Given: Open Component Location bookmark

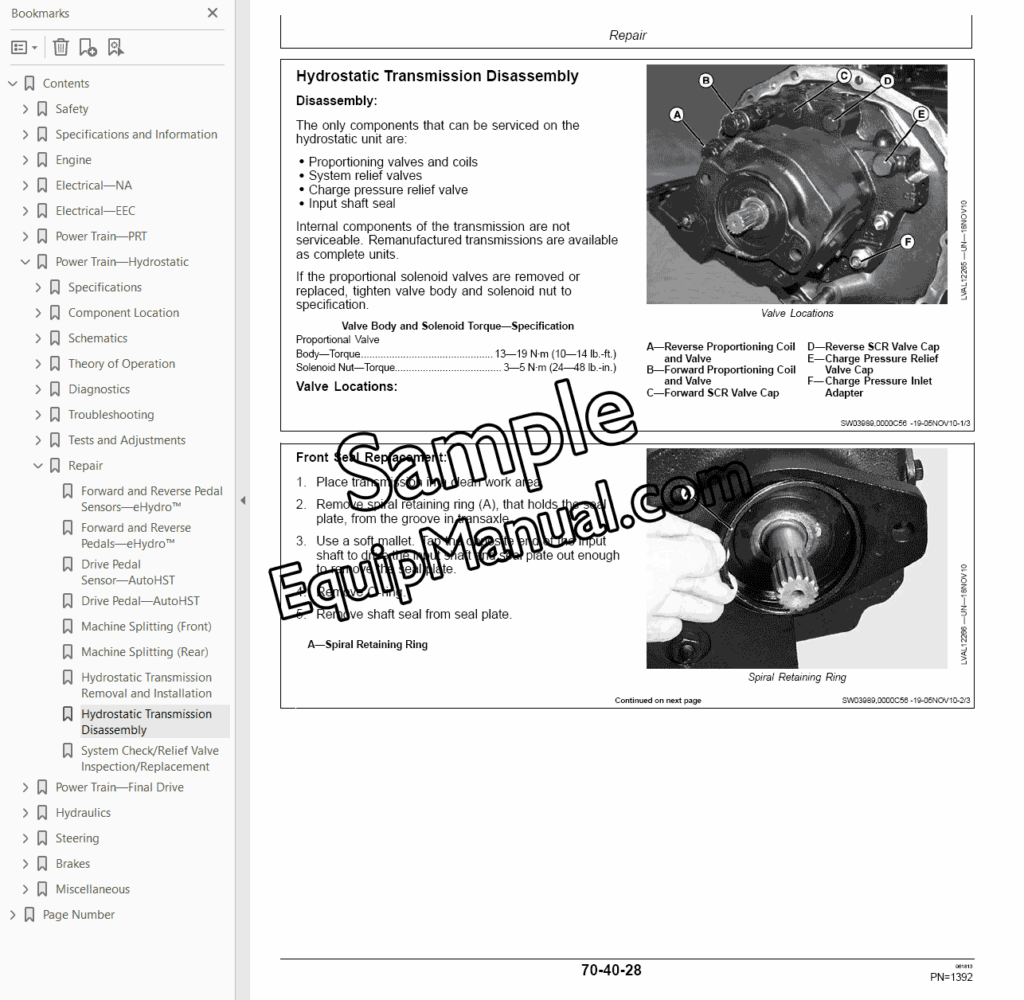Looking at the screenshot, I should pos(123,313).
